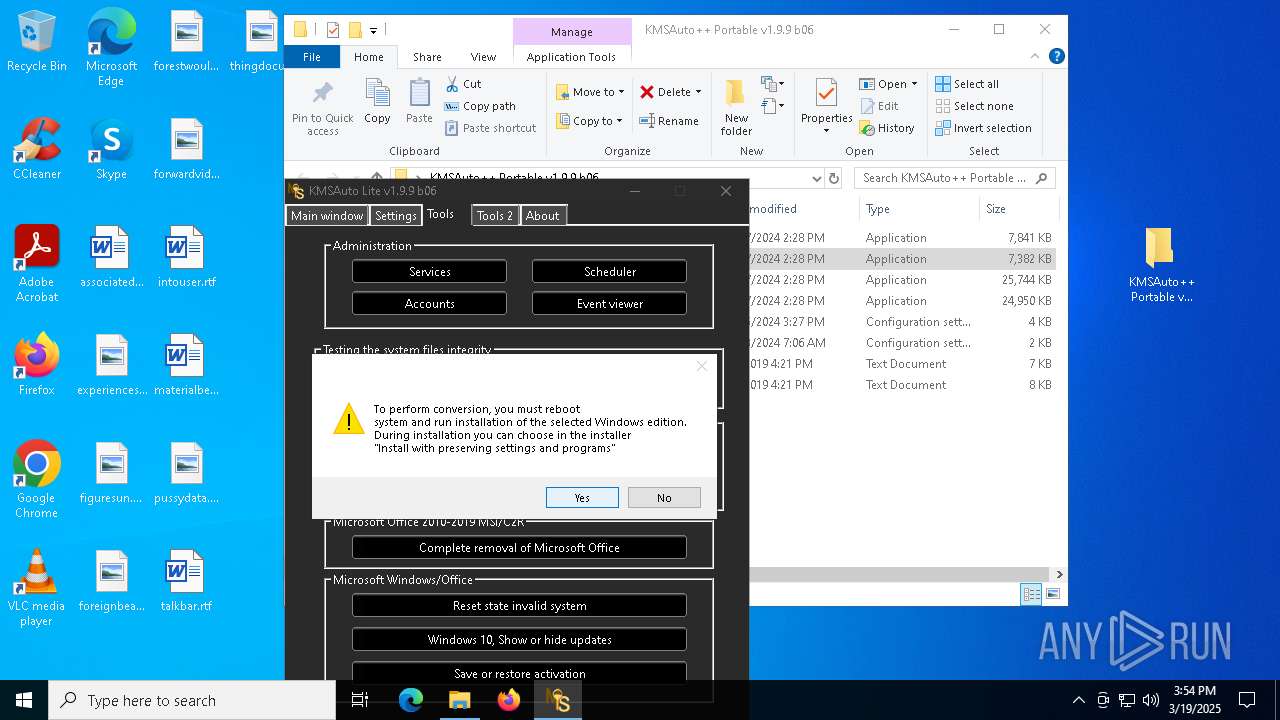Click taskbar search box
The width and height of the screenshot is (1280, 720).
[192, 700]
